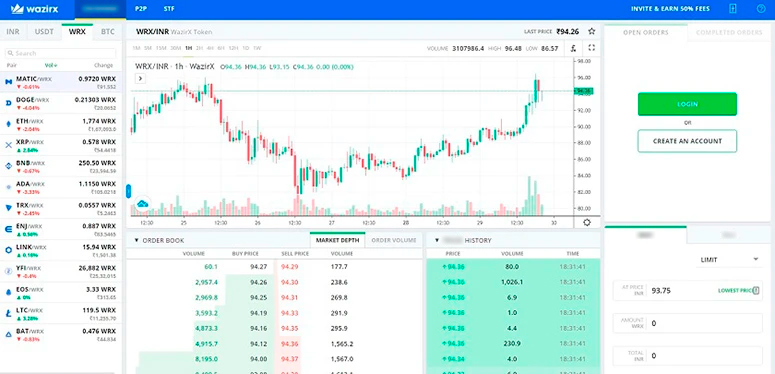This screenshot has width=775, height=374.
Task: Click the pair Search field
Action: 61,53
